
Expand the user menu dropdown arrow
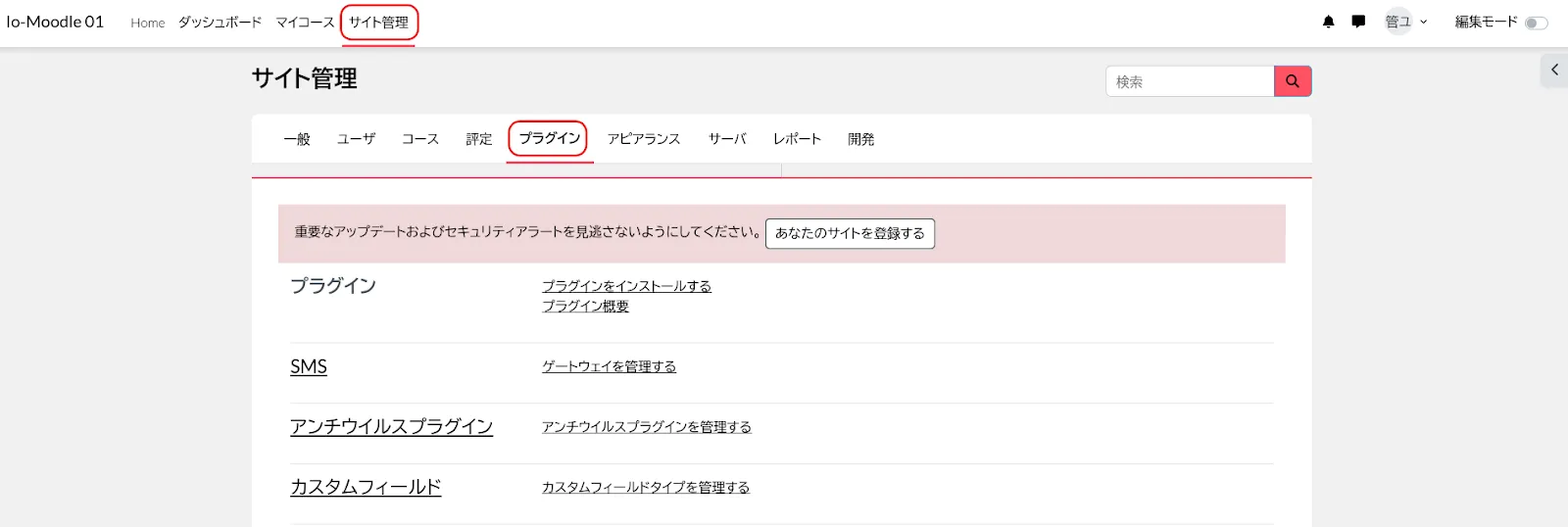tap(1424, 22)
